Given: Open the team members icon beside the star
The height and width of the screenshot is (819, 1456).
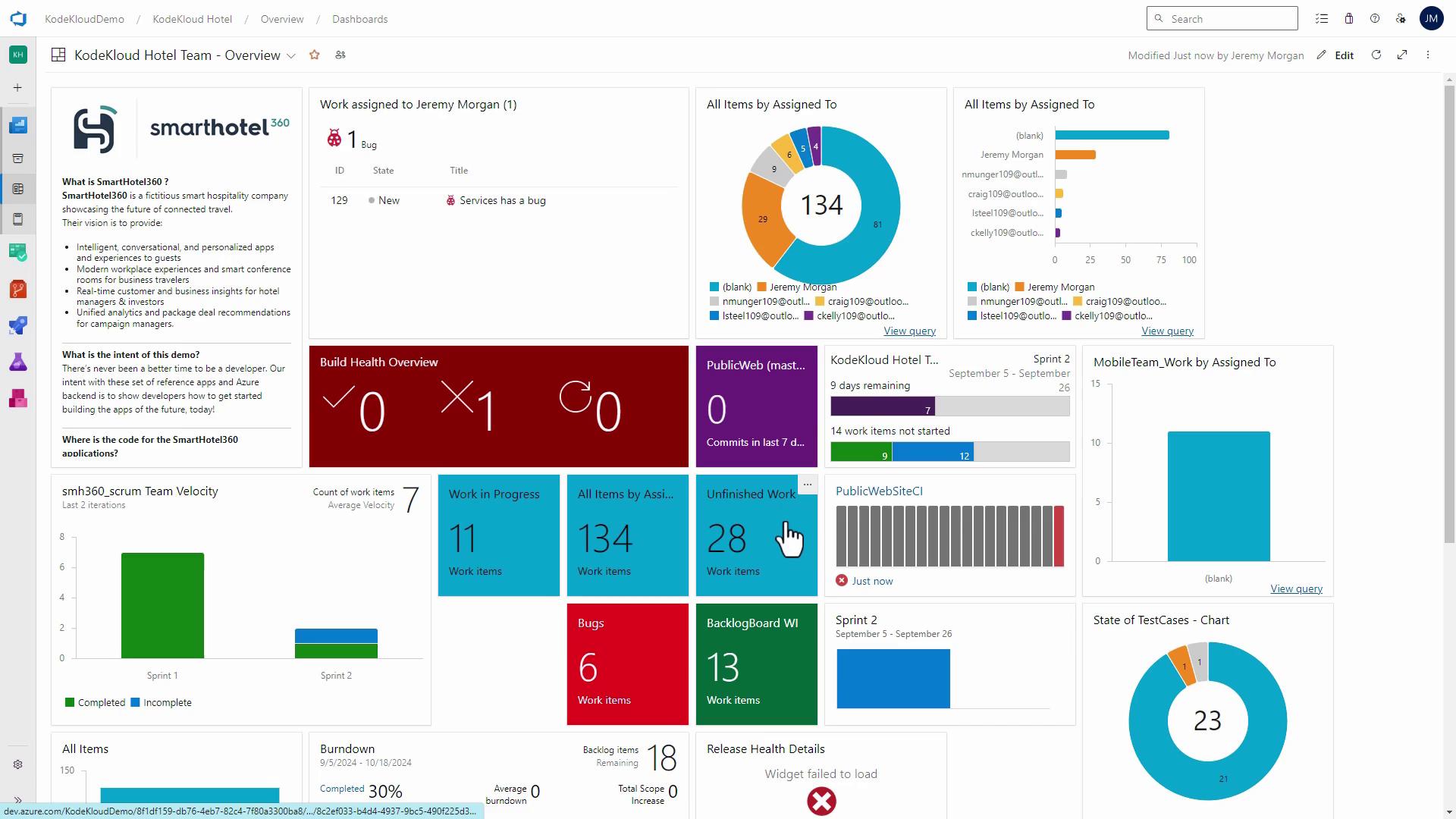Looking at the screenshot, I should [340, 55].
